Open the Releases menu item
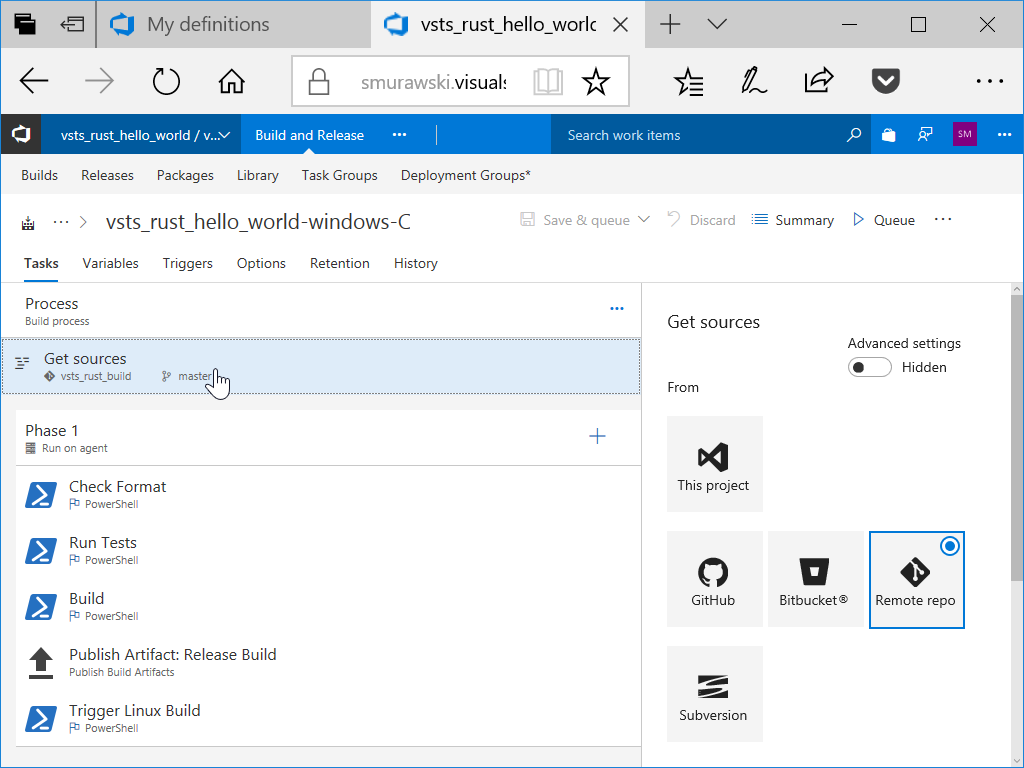This screenshot has height=768, width=1024. (107, 175)
